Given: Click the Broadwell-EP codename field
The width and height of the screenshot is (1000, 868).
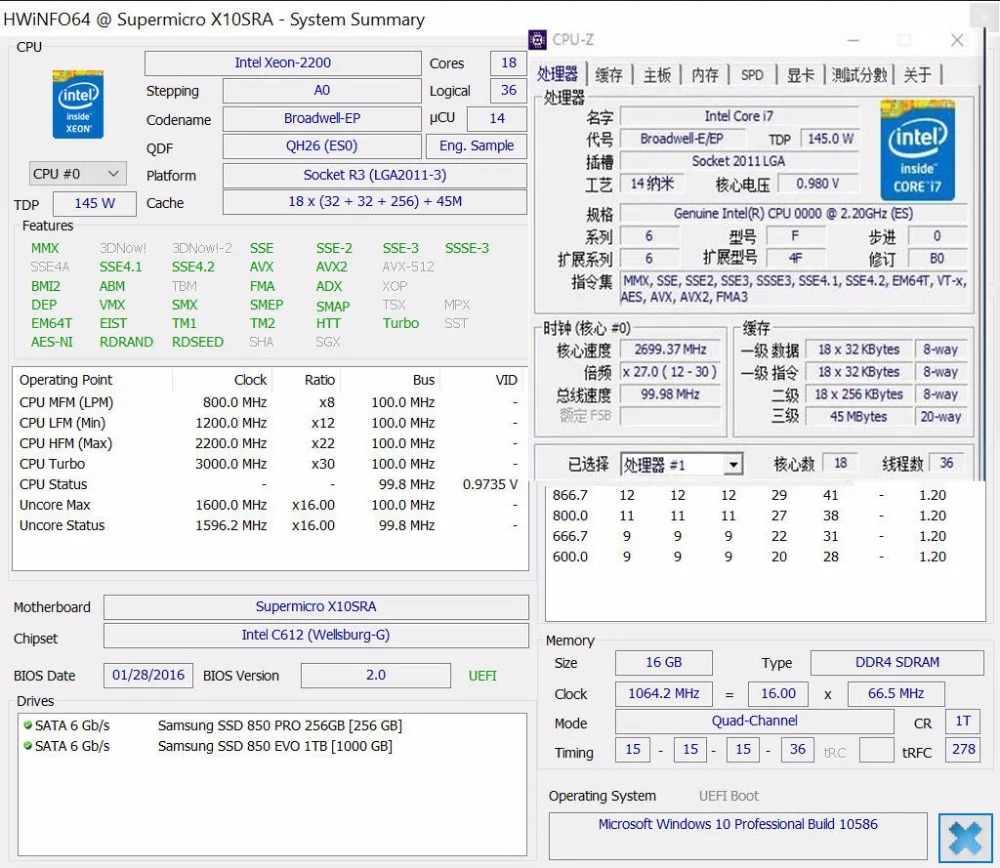Looking at the screenshot, I should (322, 119).
